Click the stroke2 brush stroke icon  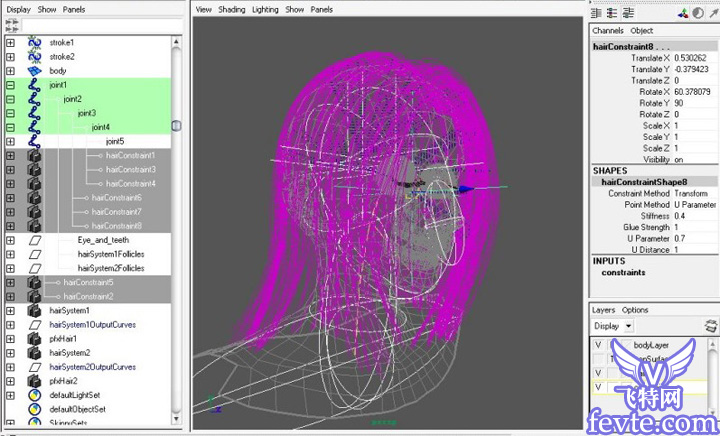(34, 57)
